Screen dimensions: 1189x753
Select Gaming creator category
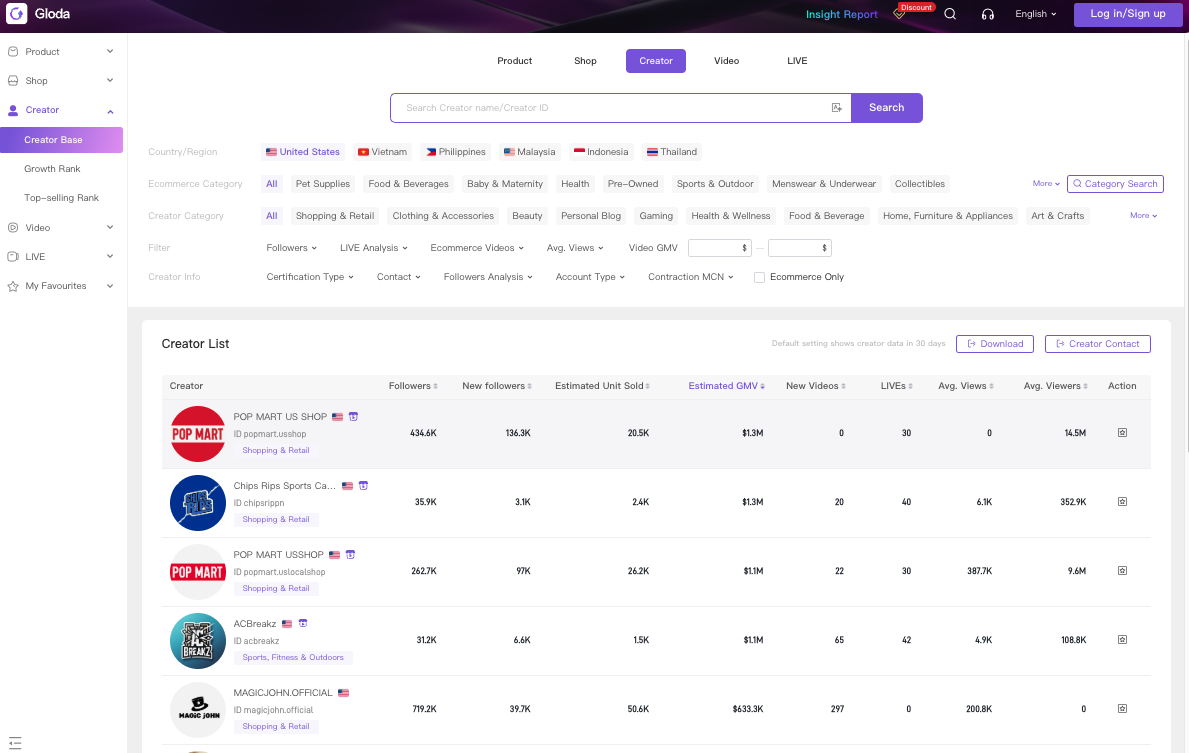click(x=656, y=215)
